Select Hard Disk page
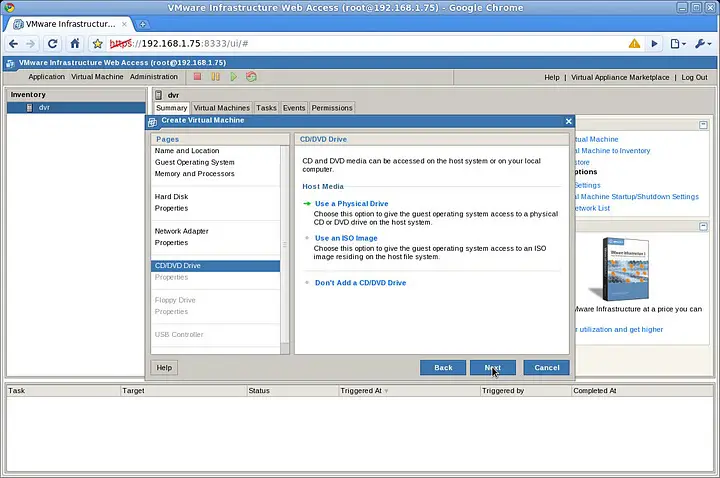 pyautogui.click(x=171, y=197)
